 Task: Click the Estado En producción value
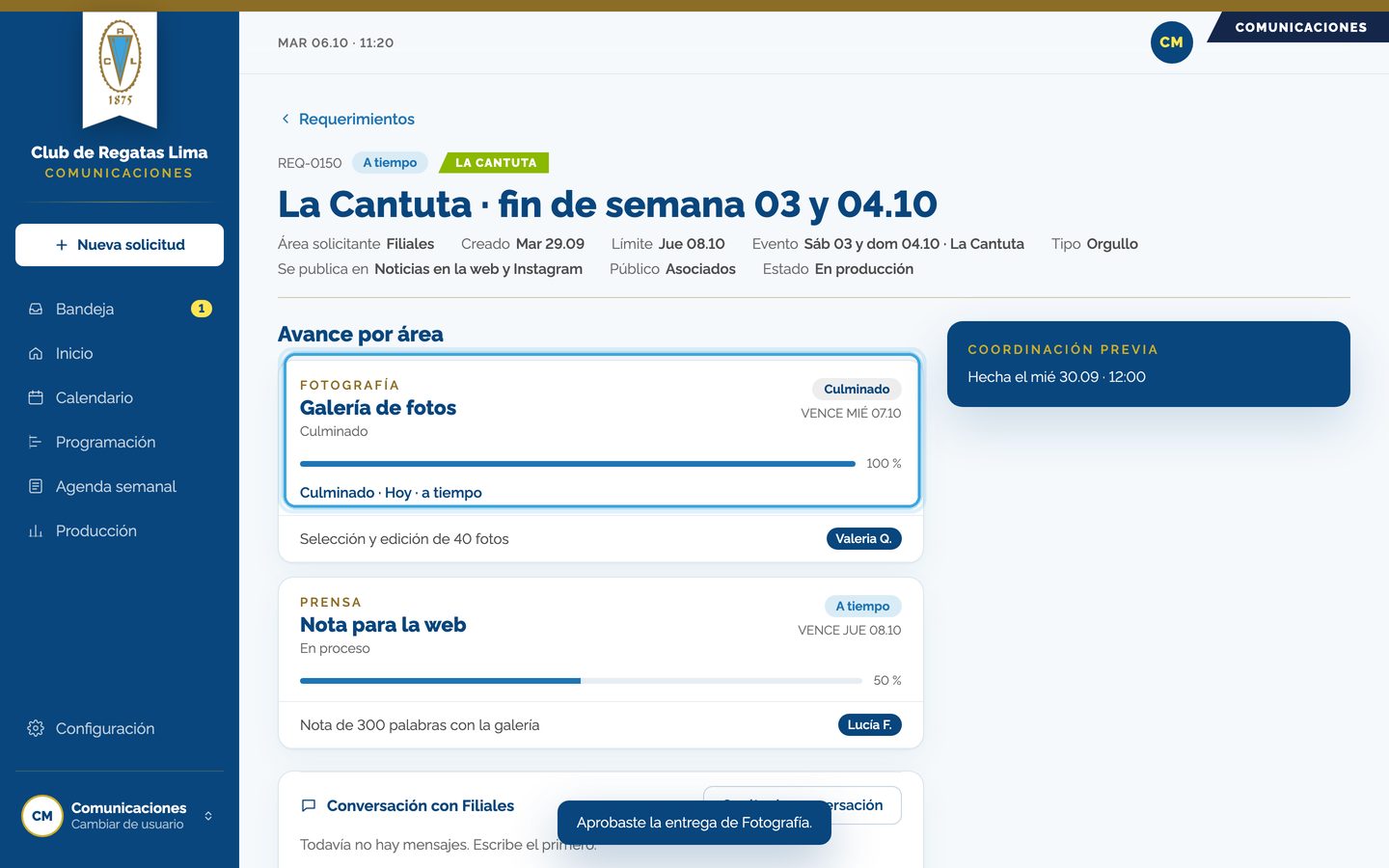click(x=864, y=269)
